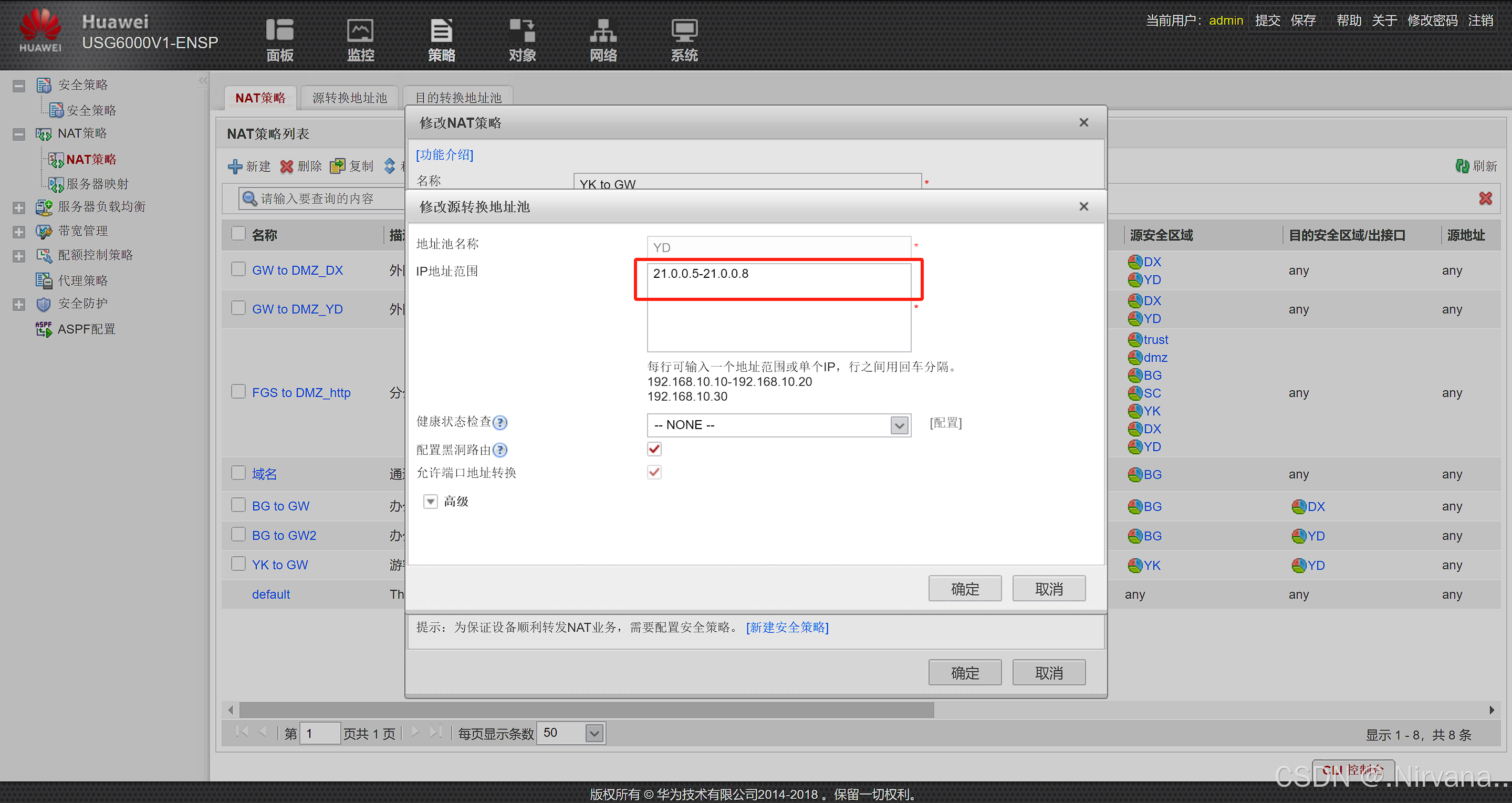Confirm the address pool dialog with 确定

point(965,589)
